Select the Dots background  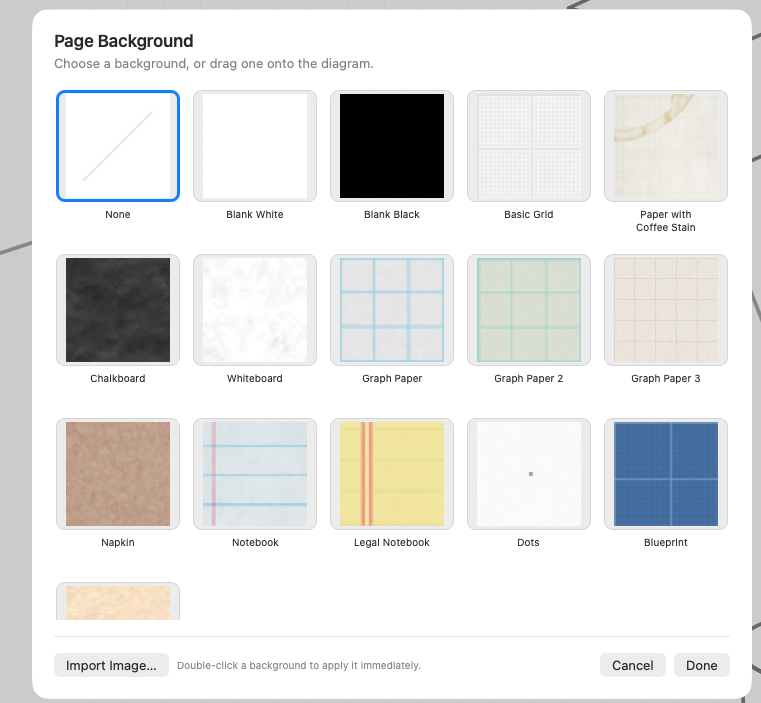click(x=529, y=474)
